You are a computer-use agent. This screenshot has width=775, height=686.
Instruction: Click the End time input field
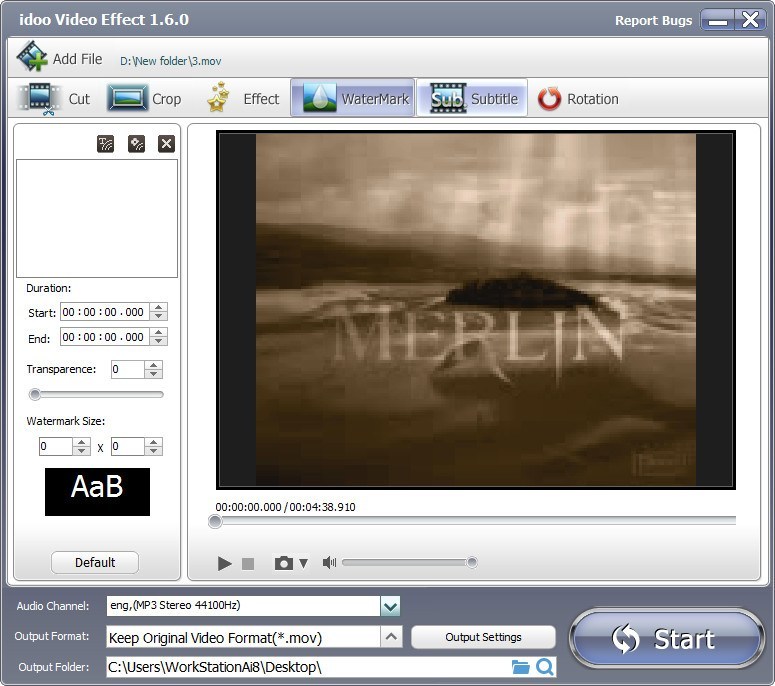click(104, 337)
